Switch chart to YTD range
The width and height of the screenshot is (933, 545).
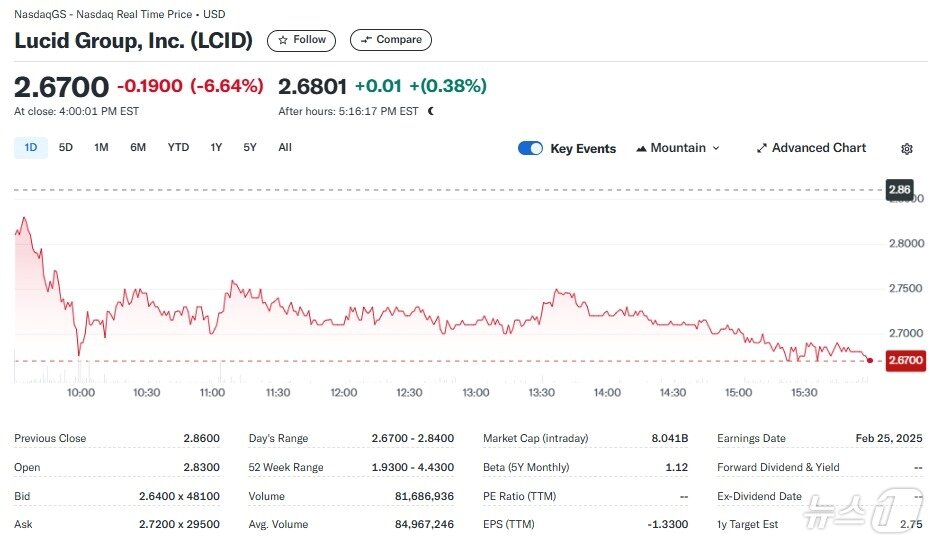tap(178, 148)
